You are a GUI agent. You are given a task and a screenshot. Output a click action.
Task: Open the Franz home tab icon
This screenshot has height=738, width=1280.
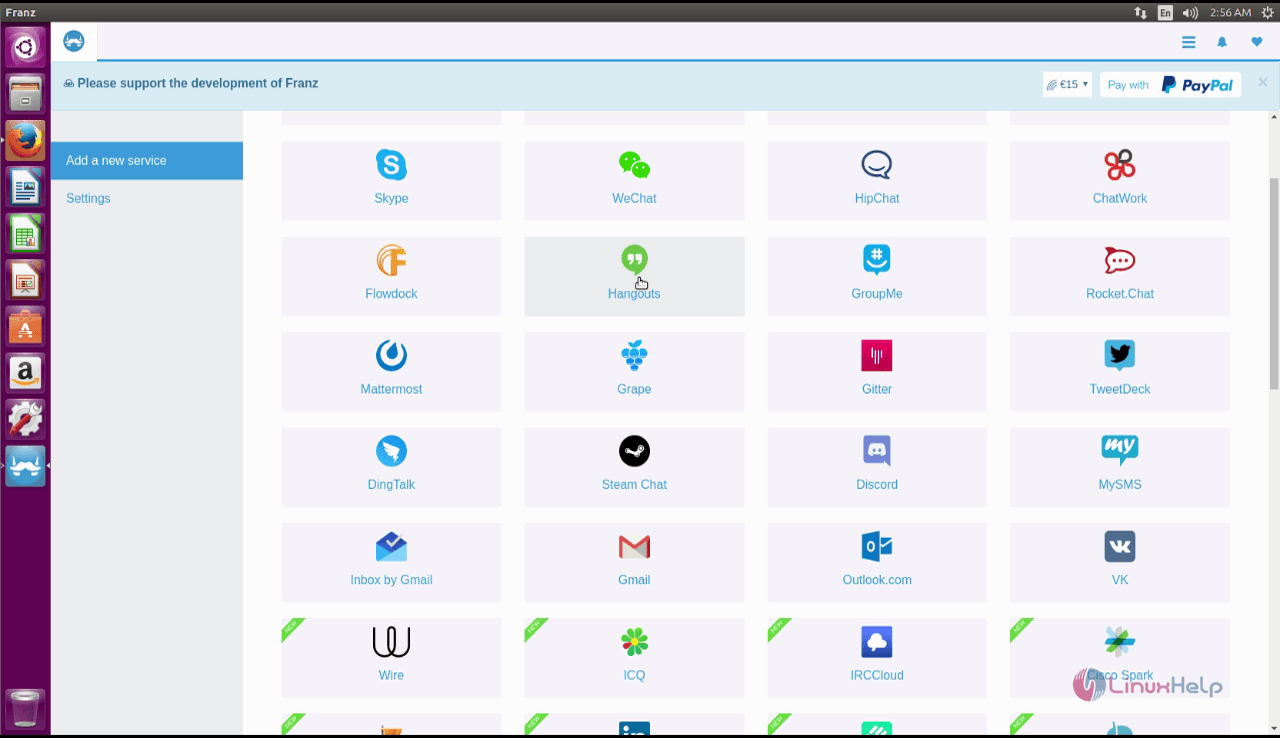74,42
